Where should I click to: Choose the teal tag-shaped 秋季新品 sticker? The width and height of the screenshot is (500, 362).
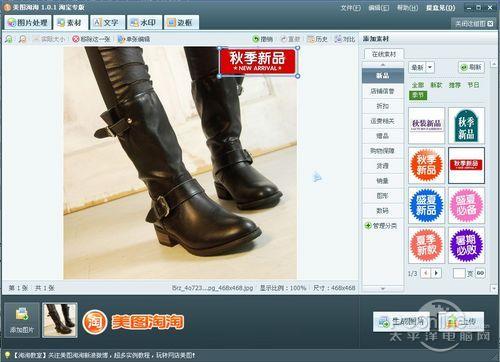pos(466,125)
